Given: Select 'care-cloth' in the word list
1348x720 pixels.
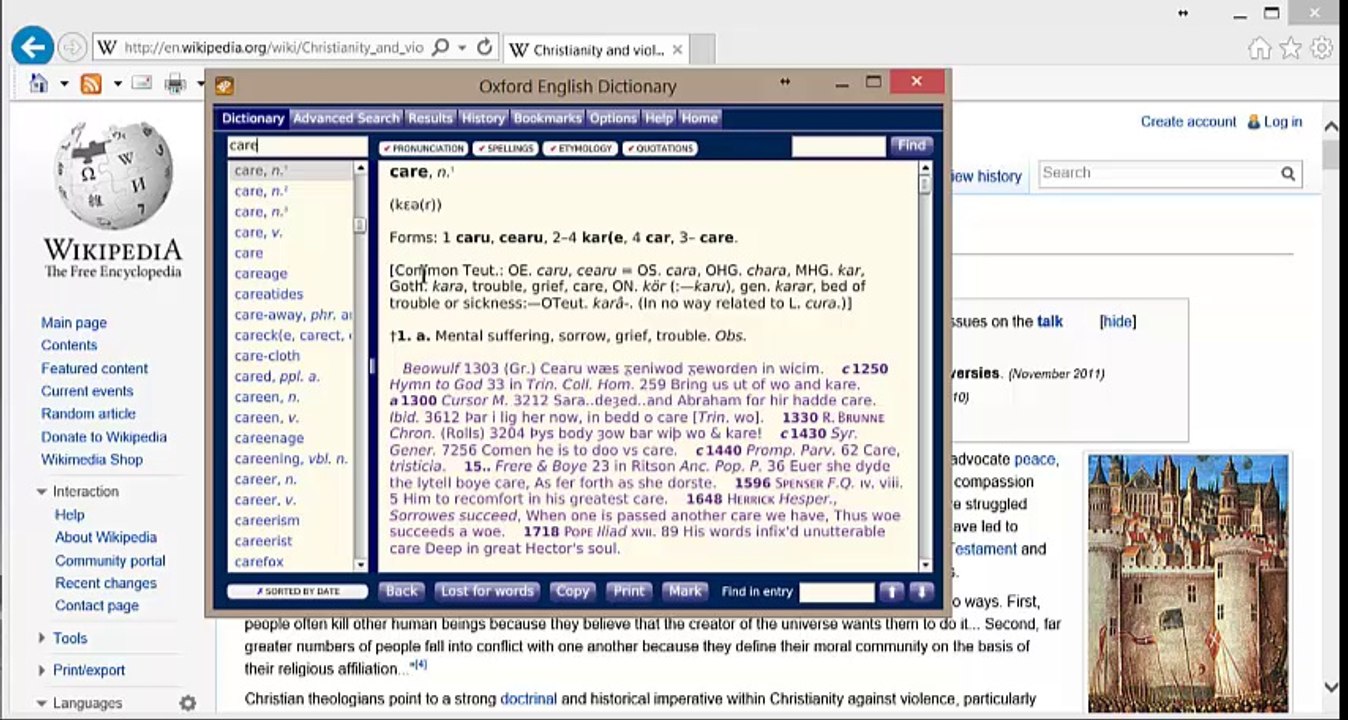Looking at the screenshot, I should 267,356.
